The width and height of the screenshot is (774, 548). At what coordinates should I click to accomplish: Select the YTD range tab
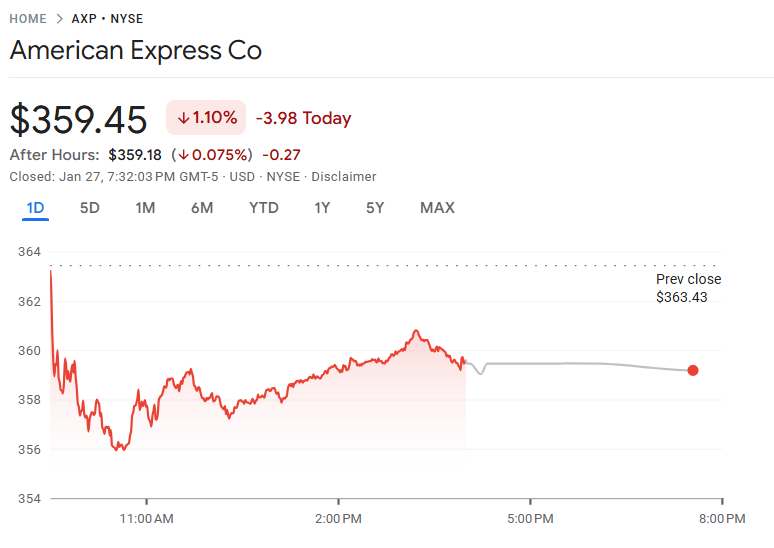(x=264, y=208)
